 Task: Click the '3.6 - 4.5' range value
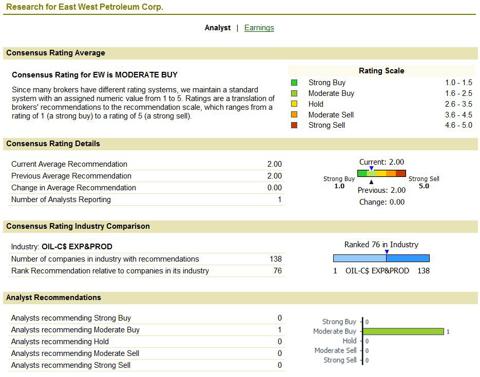point(458,115)
